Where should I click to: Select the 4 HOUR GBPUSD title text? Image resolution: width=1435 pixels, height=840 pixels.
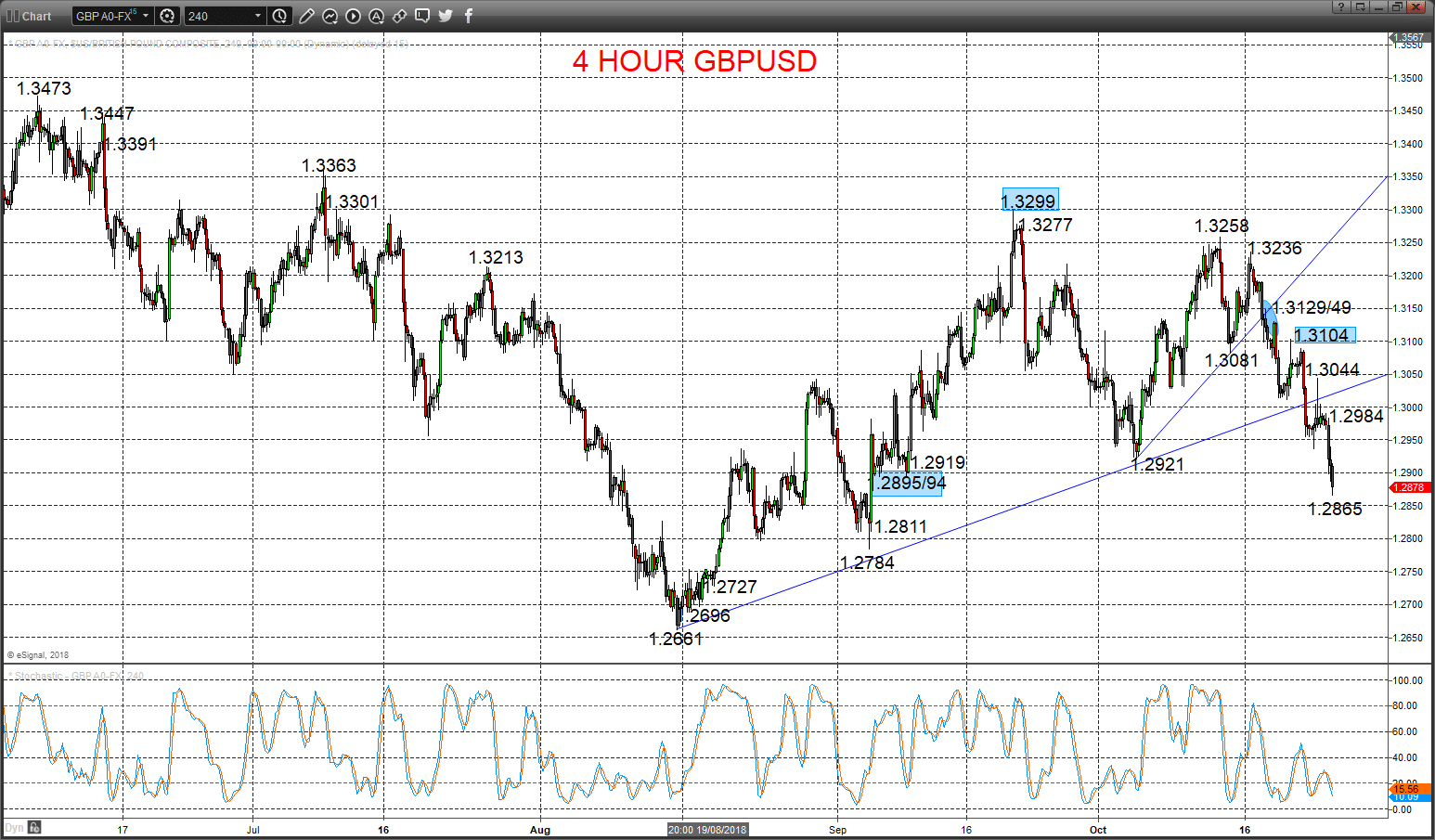point(694,61)
